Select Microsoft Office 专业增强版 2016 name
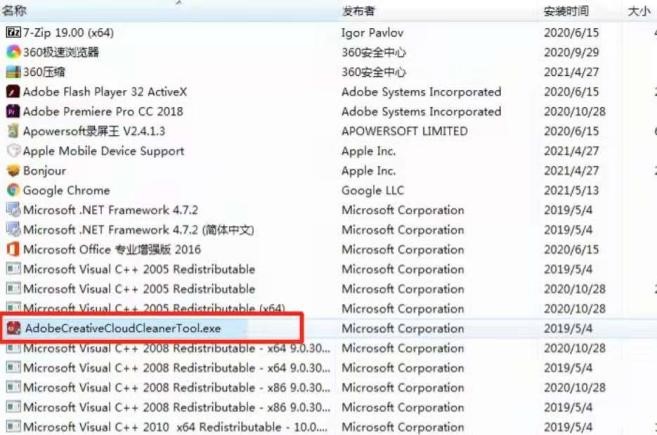The image size is (657, 435). pos(112,249)
